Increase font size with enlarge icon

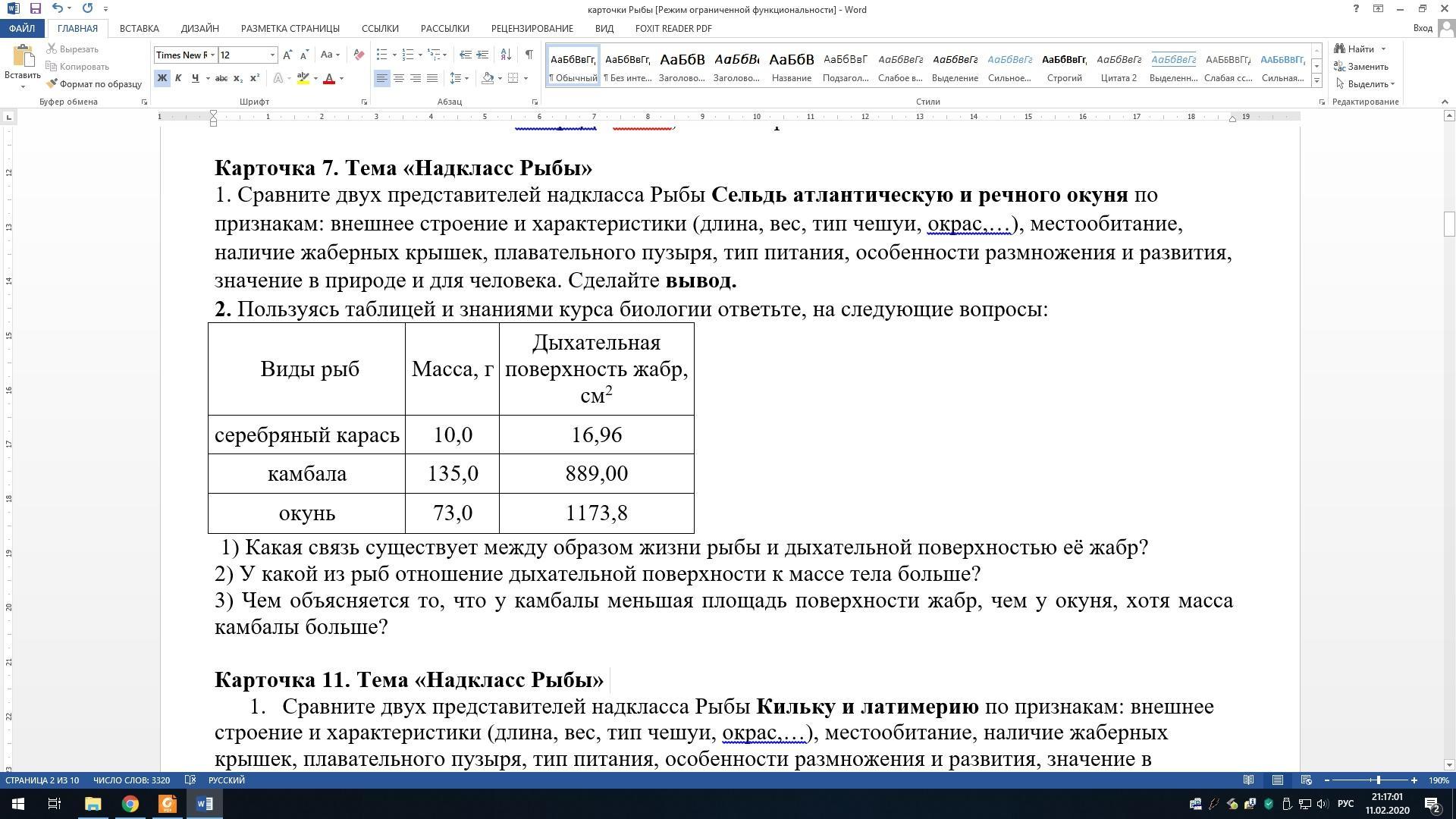tap(287, 55)
